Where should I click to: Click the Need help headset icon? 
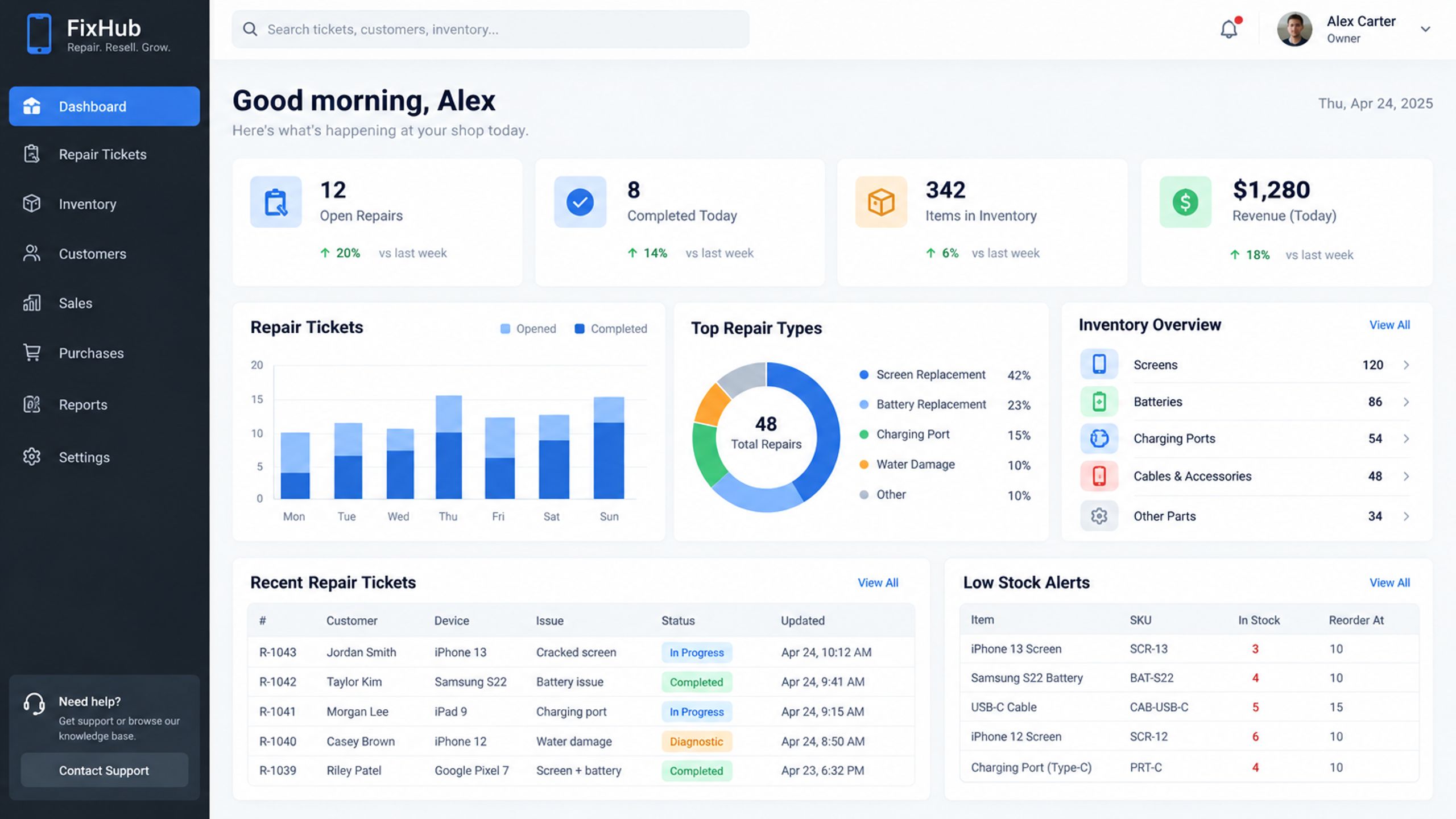coord(34,704)
